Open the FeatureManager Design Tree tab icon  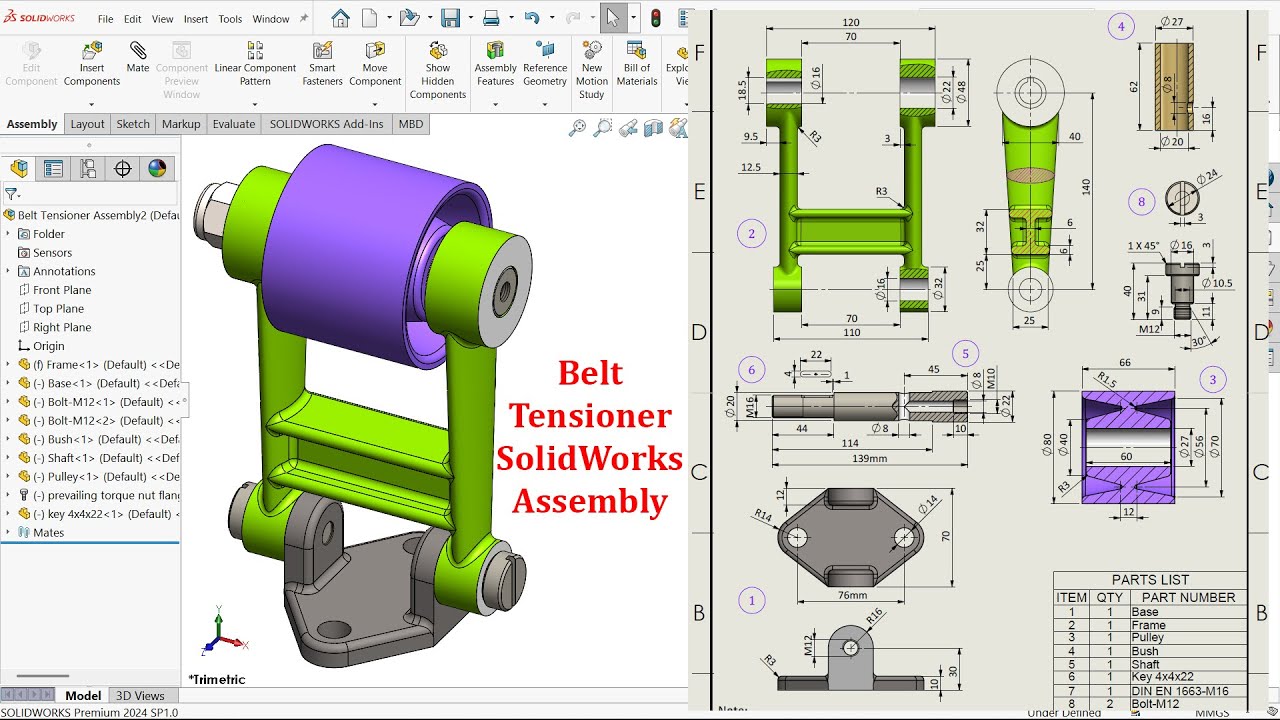(19, 168)
